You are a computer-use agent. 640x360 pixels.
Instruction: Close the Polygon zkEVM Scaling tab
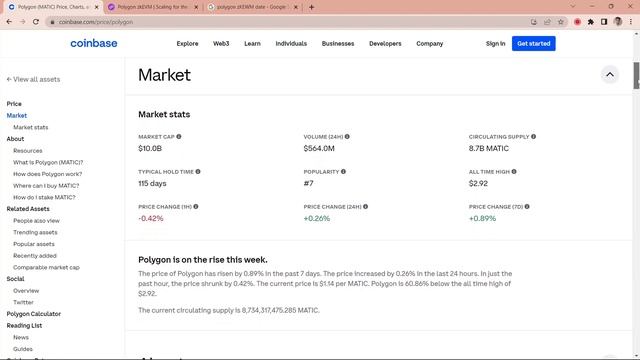click(x=196, y=7)
